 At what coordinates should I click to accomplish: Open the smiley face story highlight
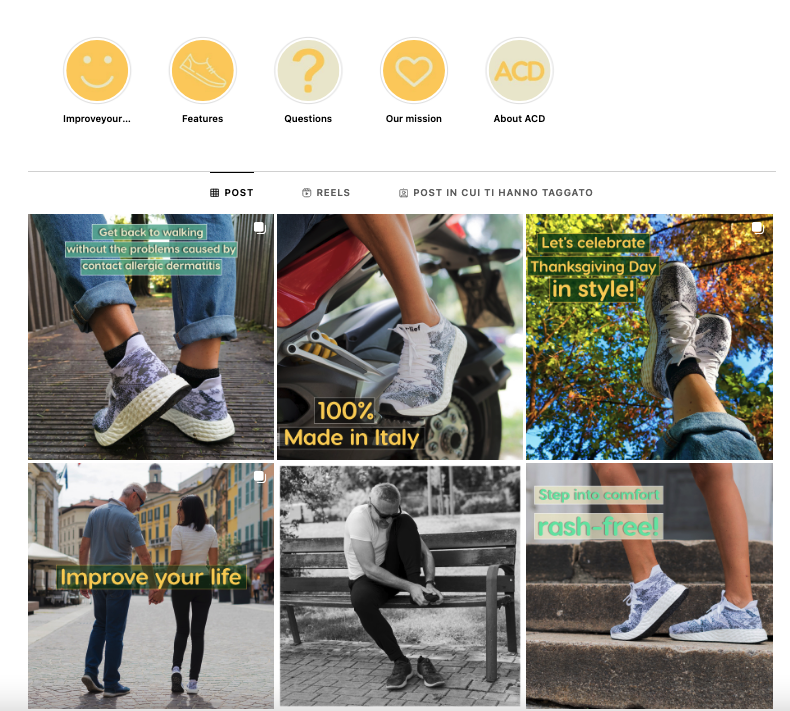pos(97,71)
